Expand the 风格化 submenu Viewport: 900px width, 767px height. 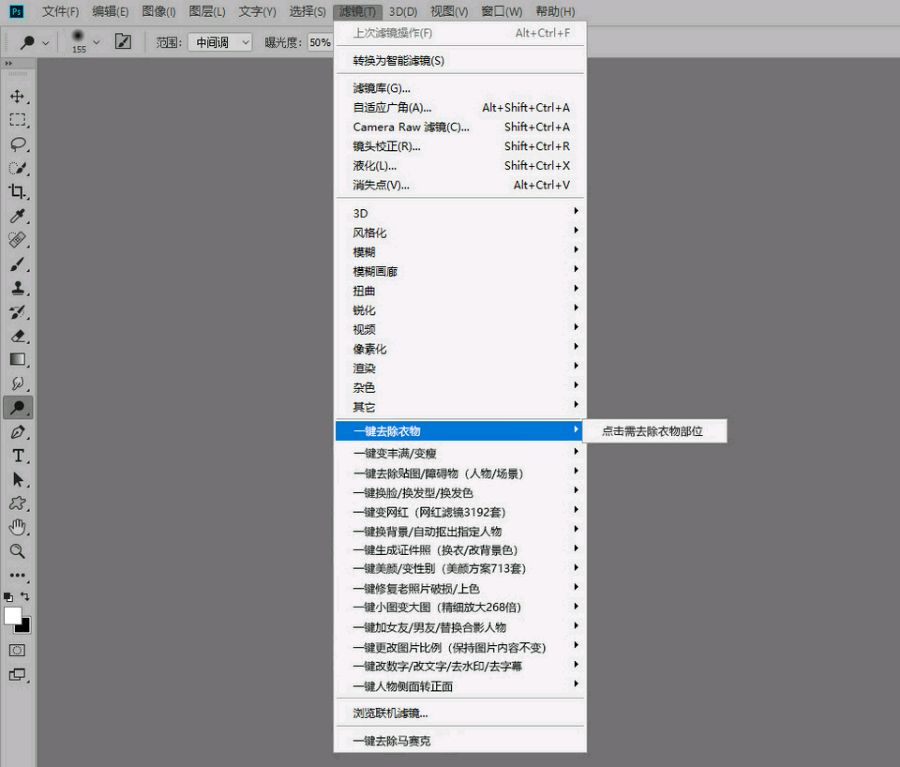click(460, 233)
